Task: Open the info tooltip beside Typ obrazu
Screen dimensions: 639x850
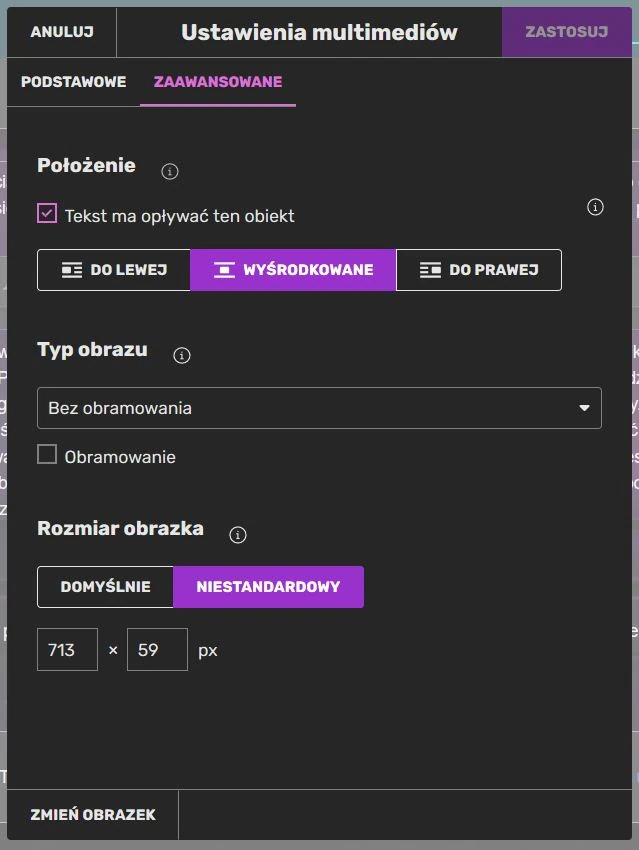Action: tap(182, 355)
